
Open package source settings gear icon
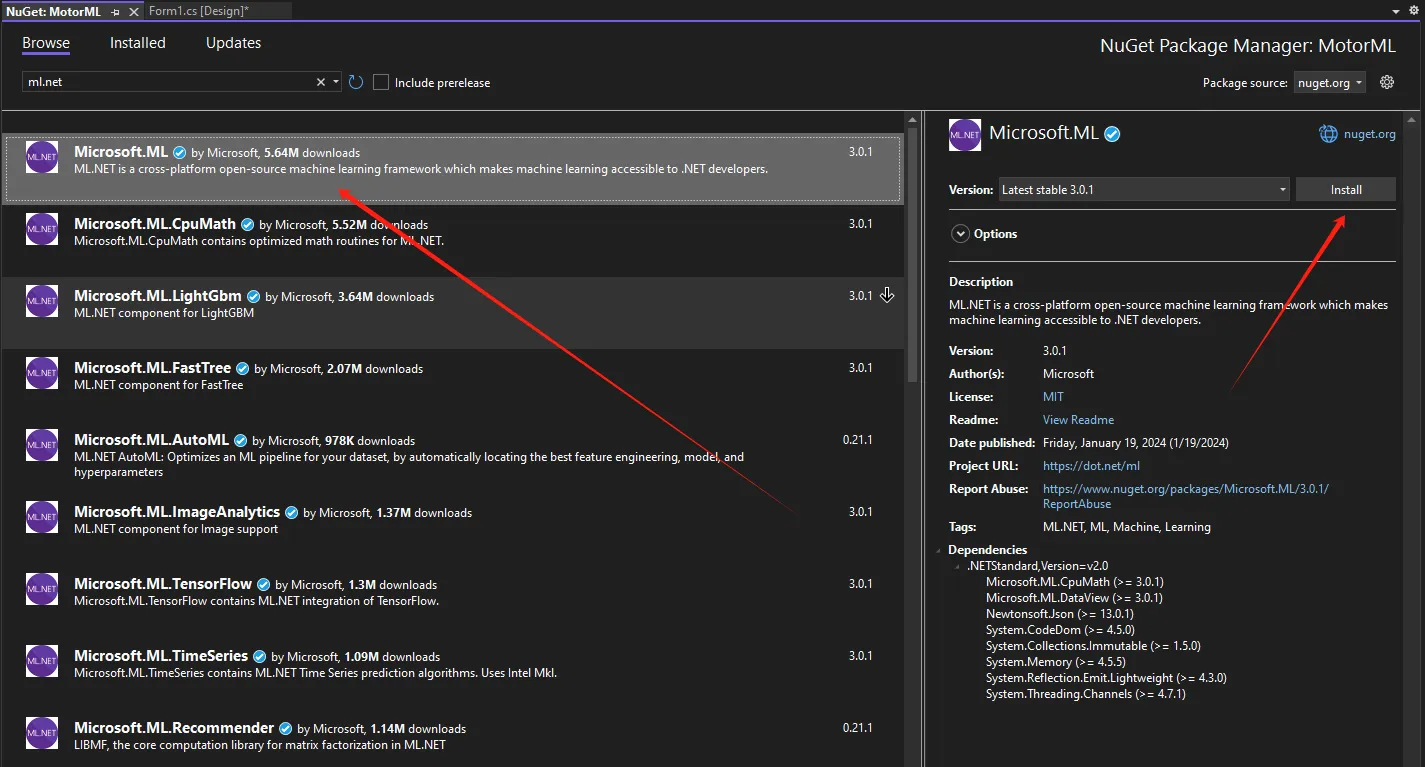[x=1387, y=82]
